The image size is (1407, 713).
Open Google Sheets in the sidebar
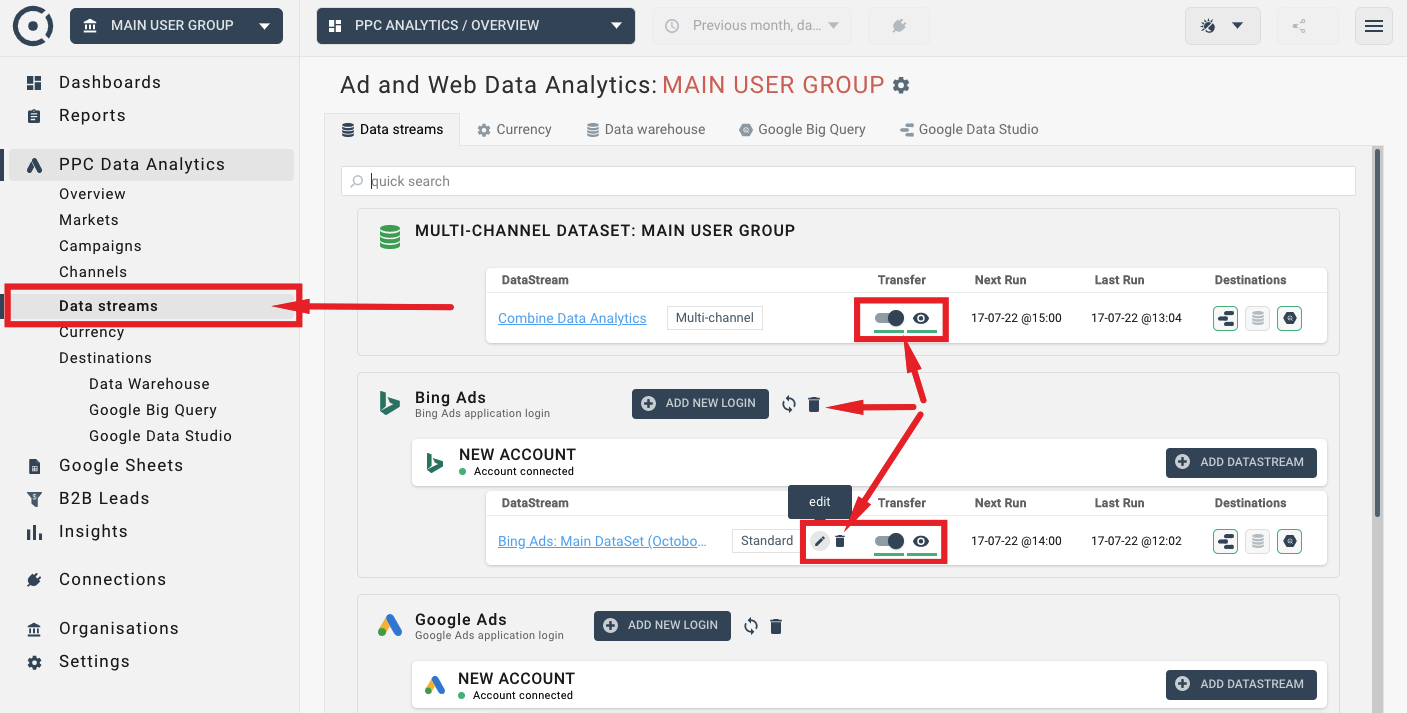pyautogui.click(x=121, y=465)
